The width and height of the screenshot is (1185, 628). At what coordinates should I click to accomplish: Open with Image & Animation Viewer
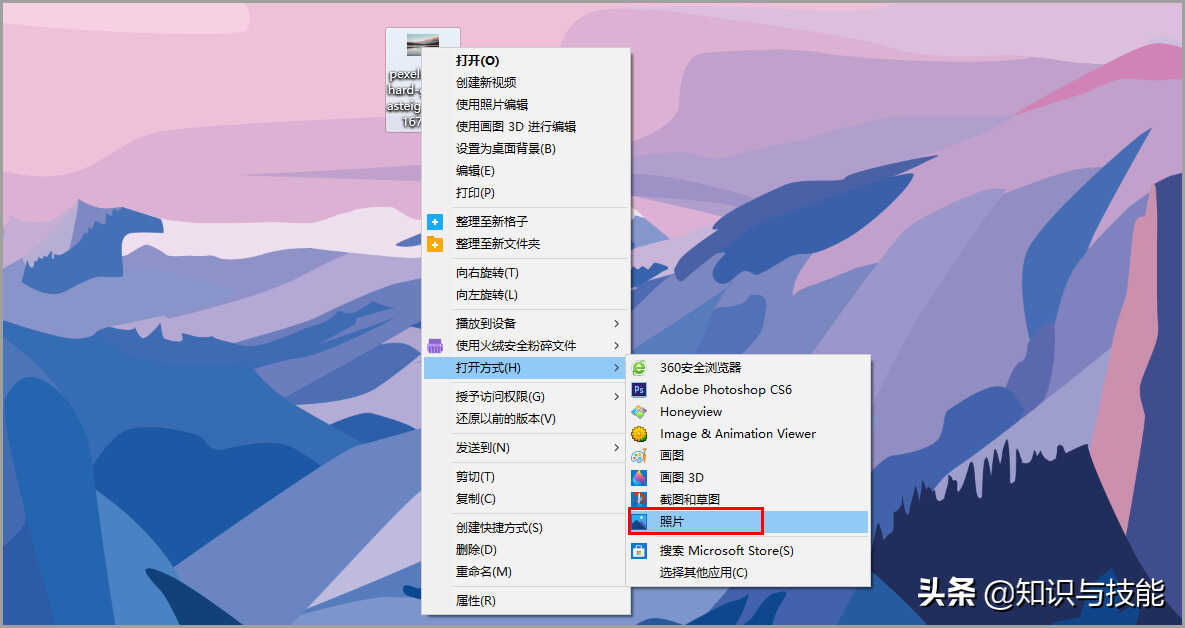point(738,434)
